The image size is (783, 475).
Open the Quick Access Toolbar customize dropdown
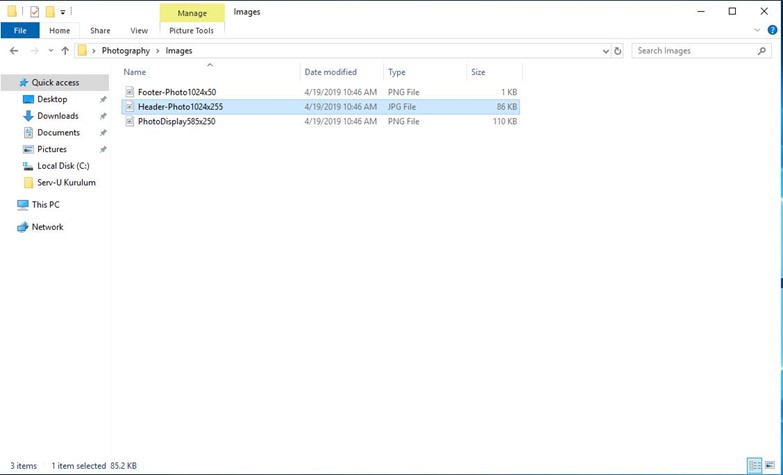(x=63, y=11)
